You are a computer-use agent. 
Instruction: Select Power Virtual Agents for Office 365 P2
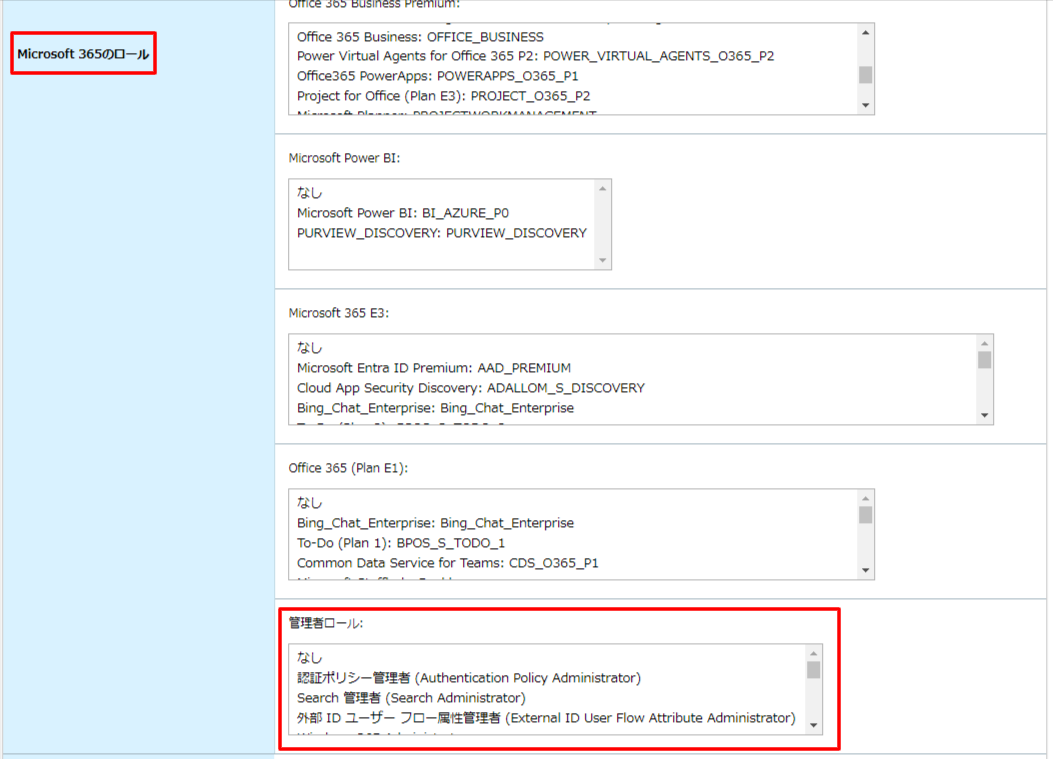tap(535, 56)
